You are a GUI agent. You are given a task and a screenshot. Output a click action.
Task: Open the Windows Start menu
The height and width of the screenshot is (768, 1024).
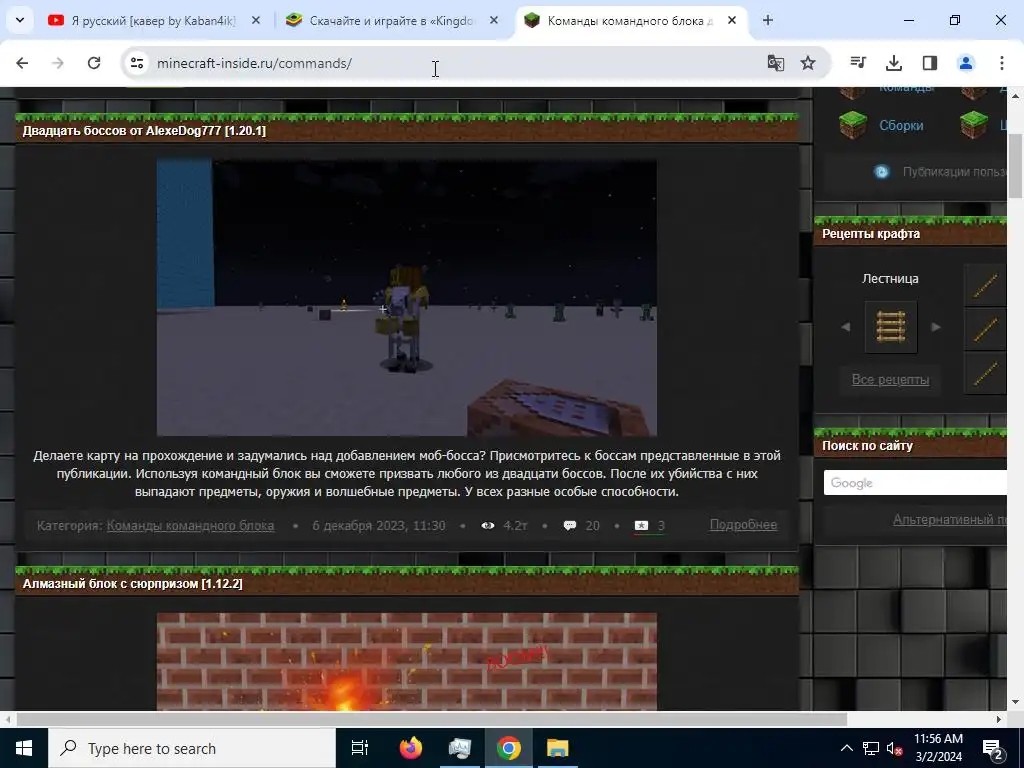click(24, 748)
